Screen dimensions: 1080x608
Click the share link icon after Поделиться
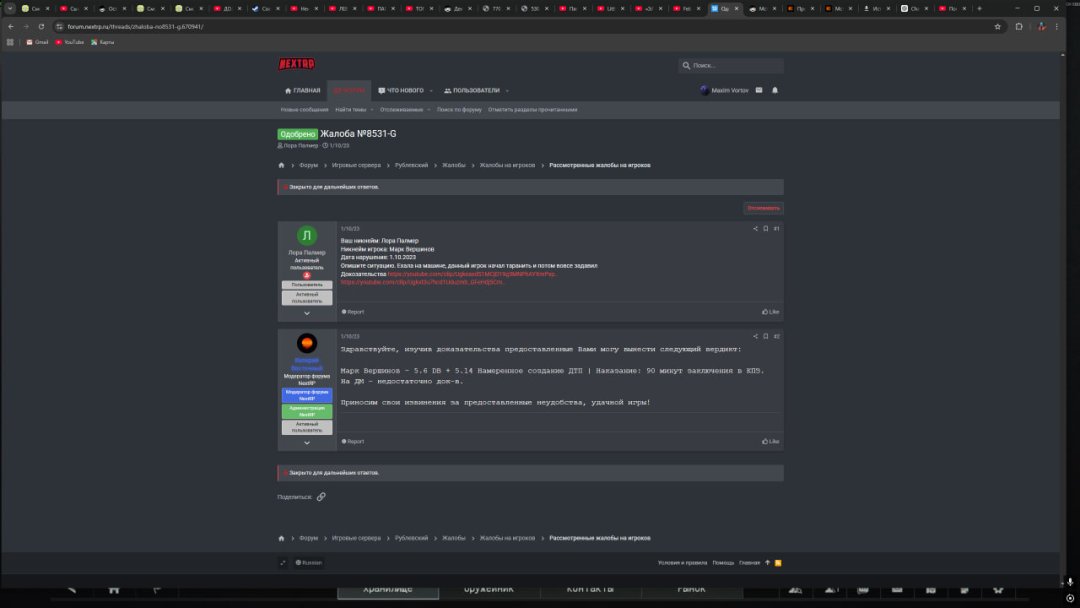pos(321,497)
